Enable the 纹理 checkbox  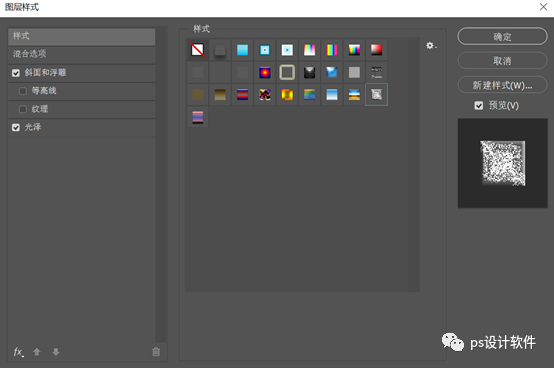pyautogui.click(x=23, y=109)
